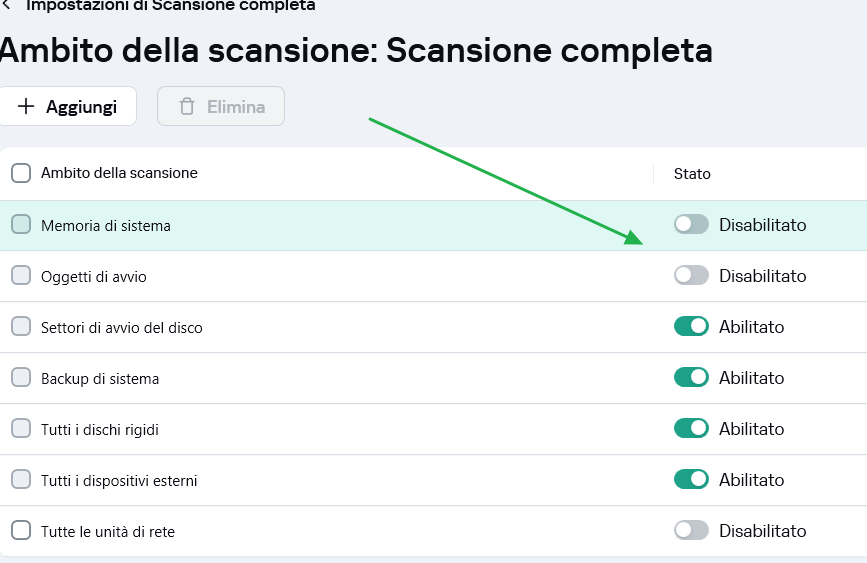Screen dimensions: 867x563
Task: Check the Tutti i dischi rigidi checkbox
Action: [21, 429]
